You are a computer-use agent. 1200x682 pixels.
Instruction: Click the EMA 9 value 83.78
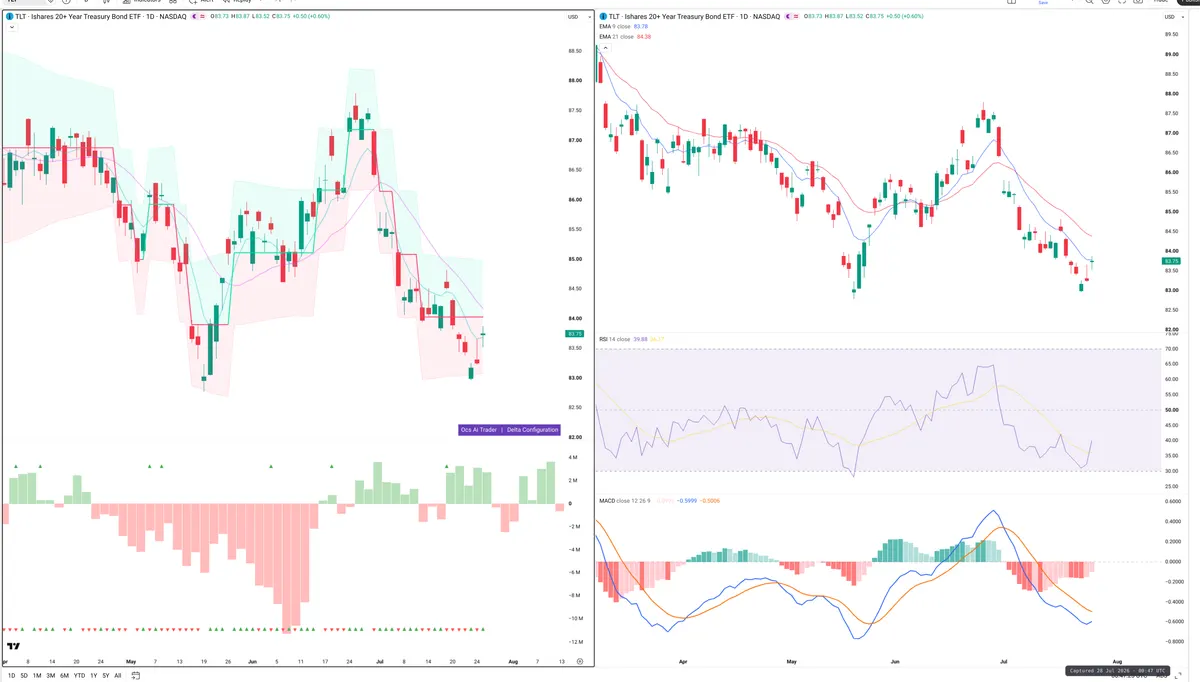point(641,26)
